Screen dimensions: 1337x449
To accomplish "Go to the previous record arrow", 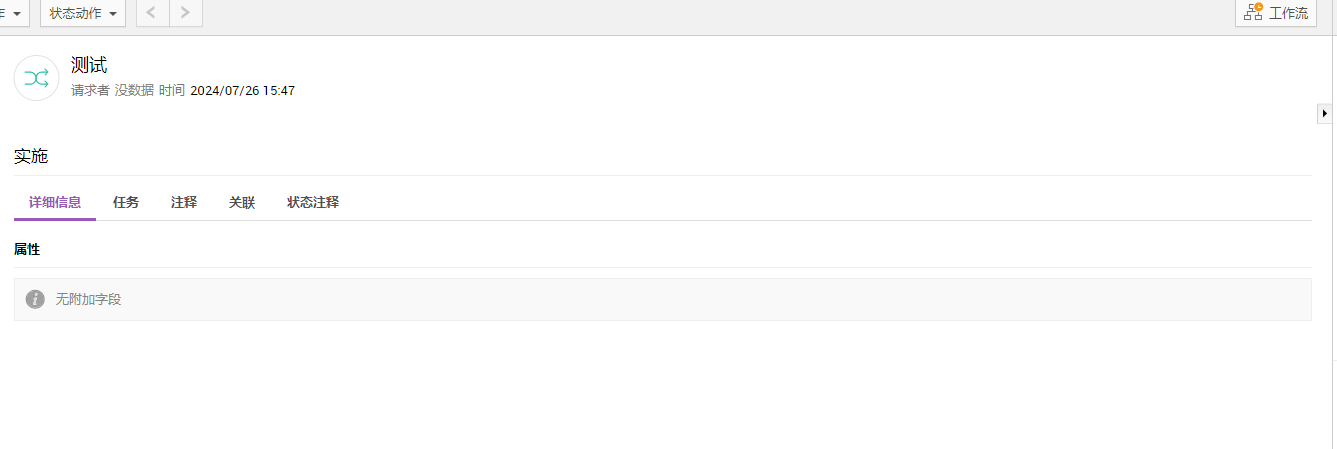I will pyautogui.click(x=152, y=13).
